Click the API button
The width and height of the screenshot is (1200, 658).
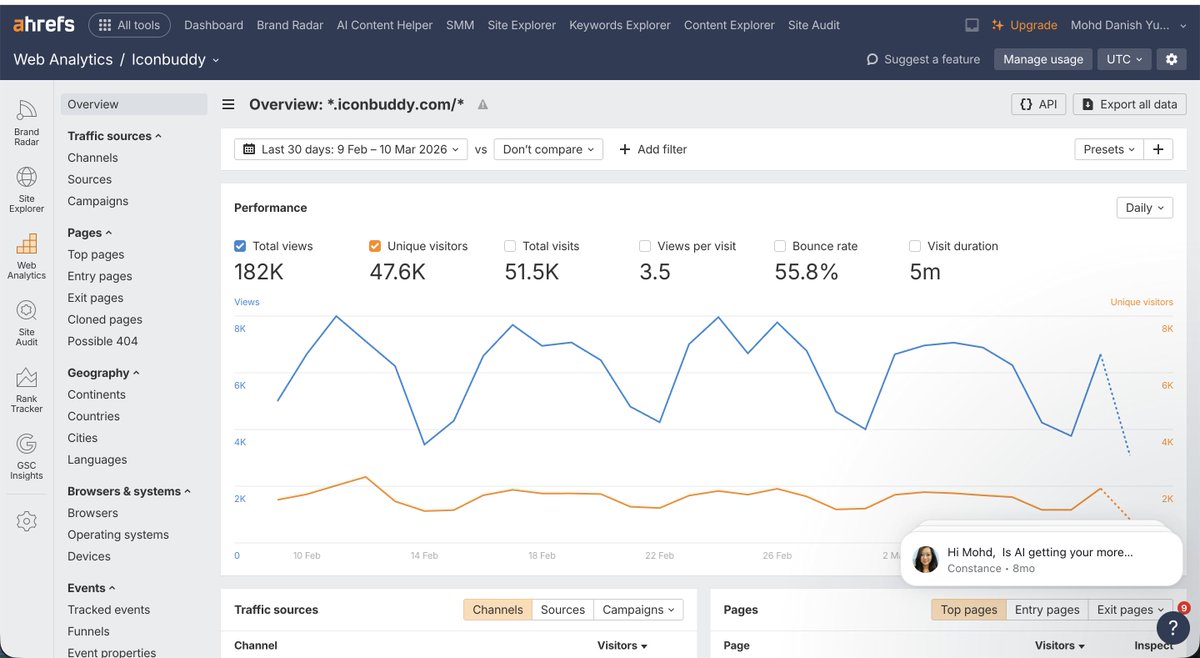(1039, 104)
